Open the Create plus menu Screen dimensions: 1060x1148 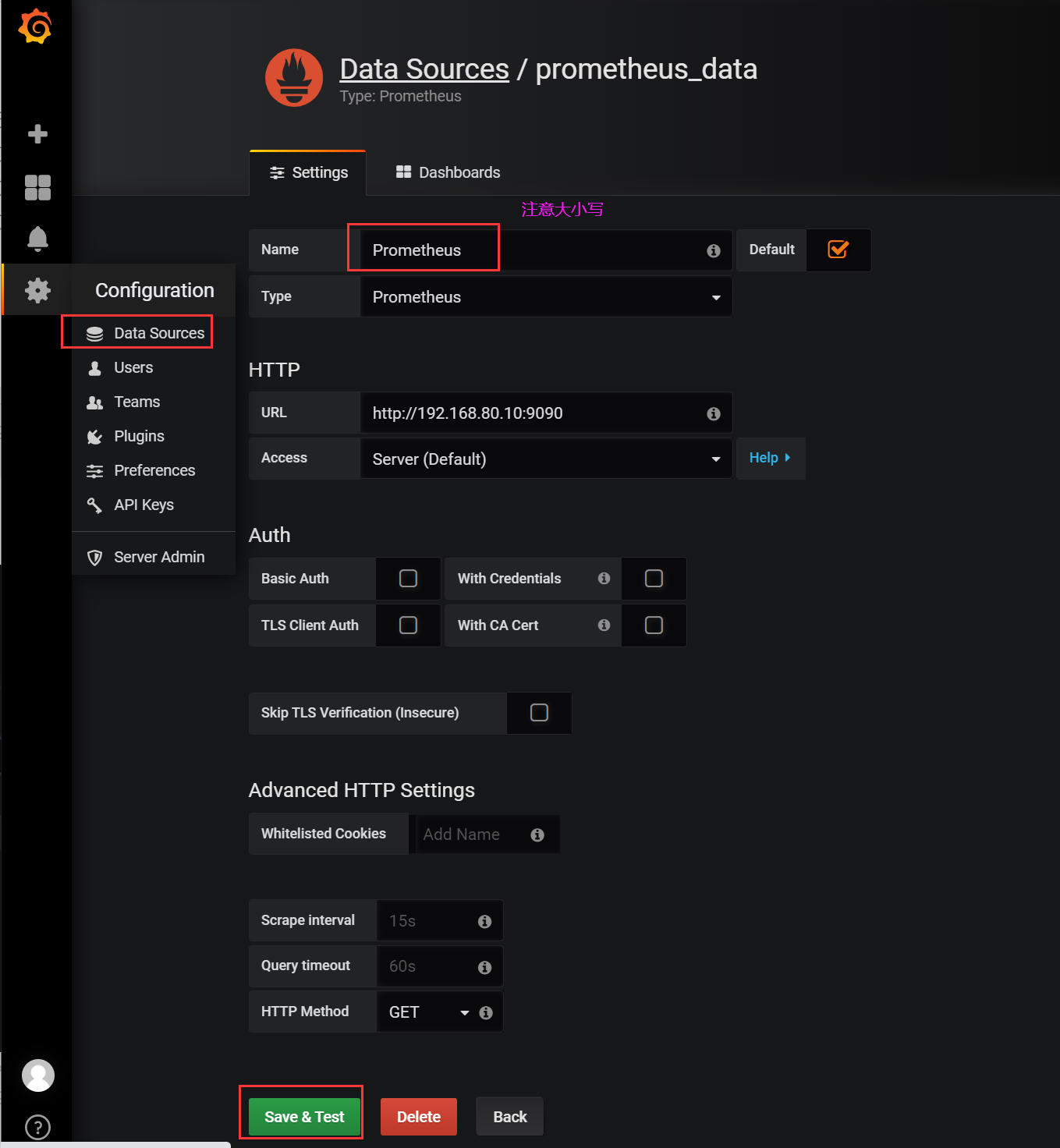(37, 134)
